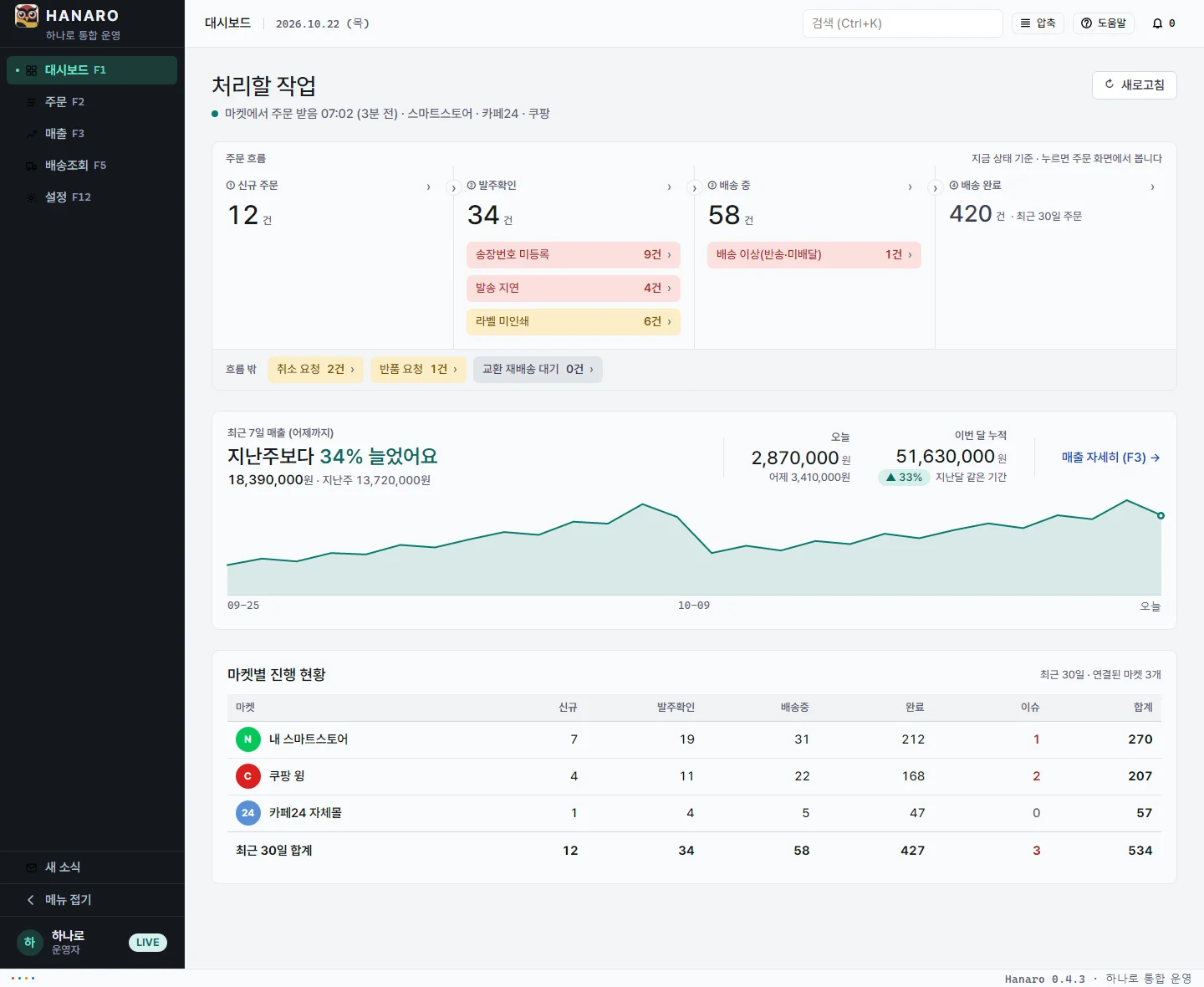The height and width of the screenshot is (987, 1204).
Task: Open the 발송 지연 4건 chip
Action: click(x=574, y=289)
